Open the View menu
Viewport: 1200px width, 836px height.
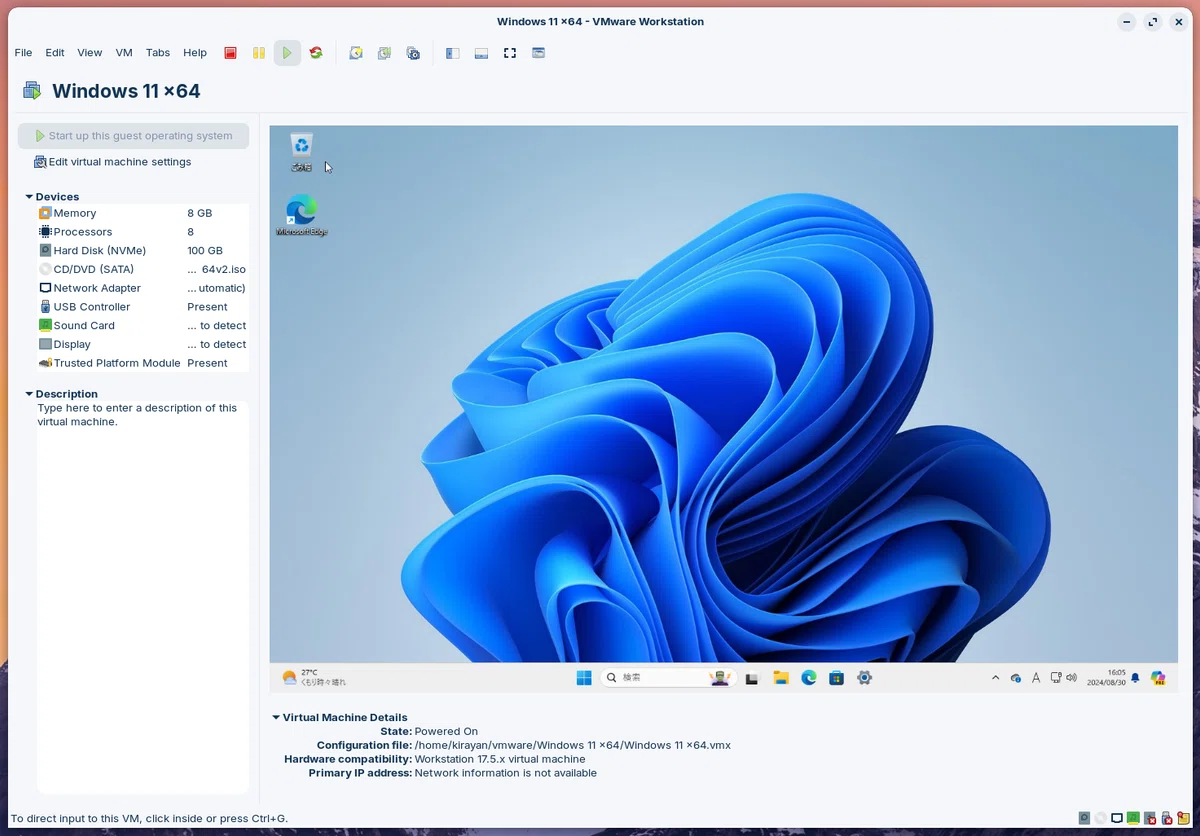pyautogui.click(x=90, y=53)
